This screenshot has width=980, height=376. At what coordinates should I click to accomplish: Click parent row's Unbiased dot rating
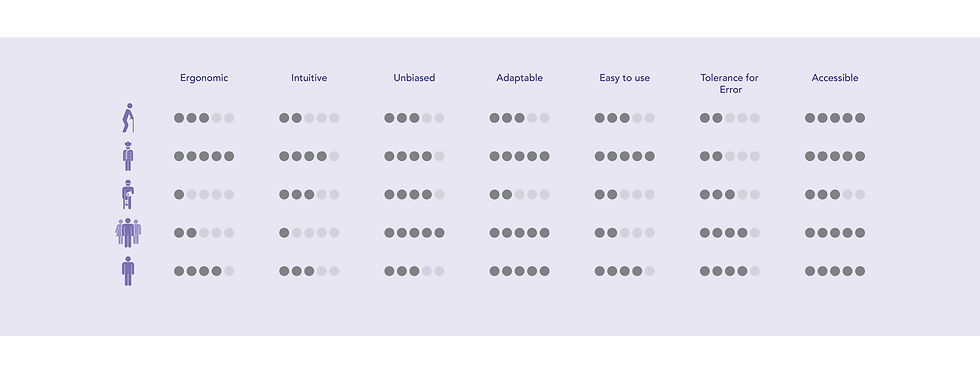click(x=414, y=194)
